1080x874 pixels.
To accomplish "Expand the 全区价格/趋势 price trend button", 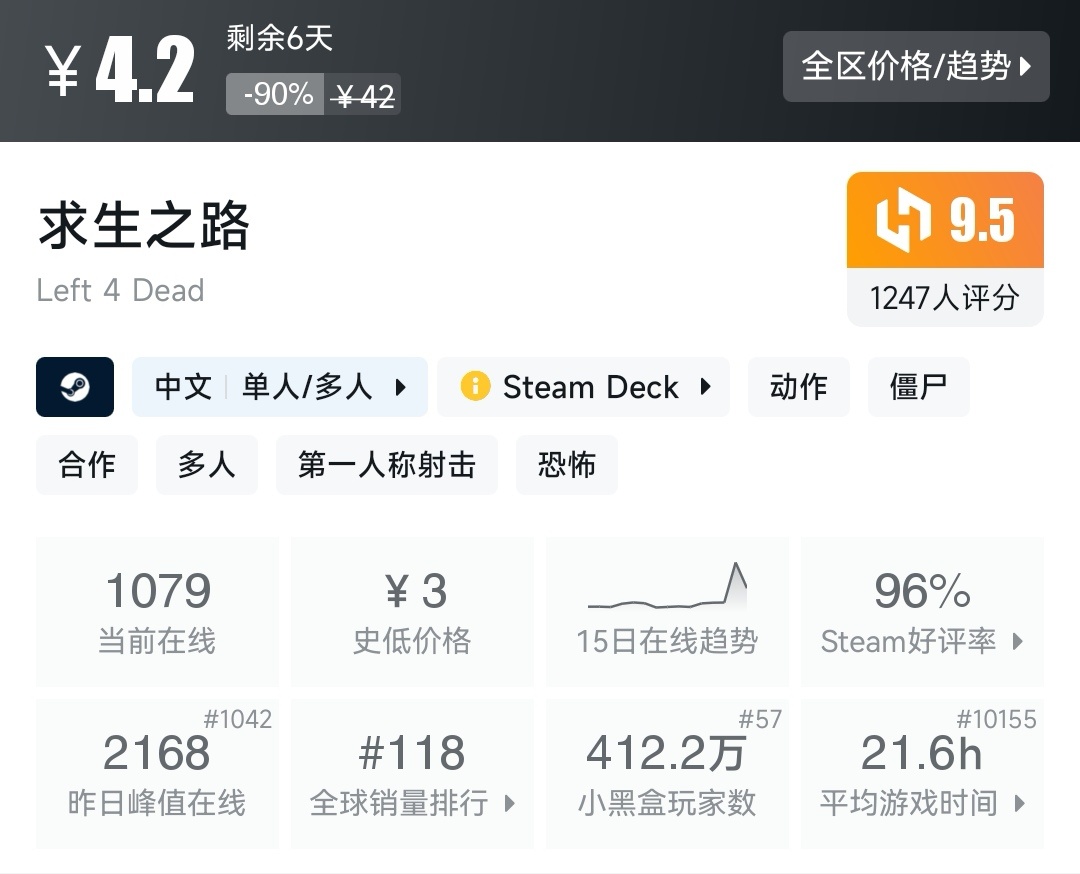I will coord(916,67).
